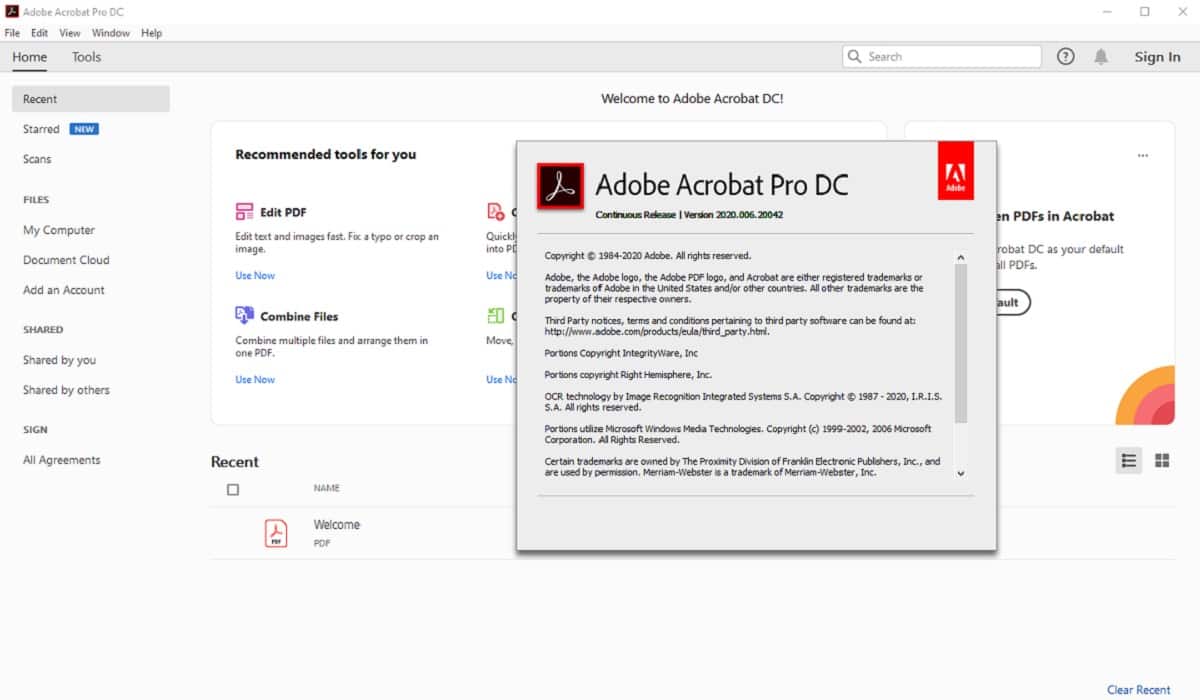Click the About dialog scrollbar thumb

coord(961,345)
